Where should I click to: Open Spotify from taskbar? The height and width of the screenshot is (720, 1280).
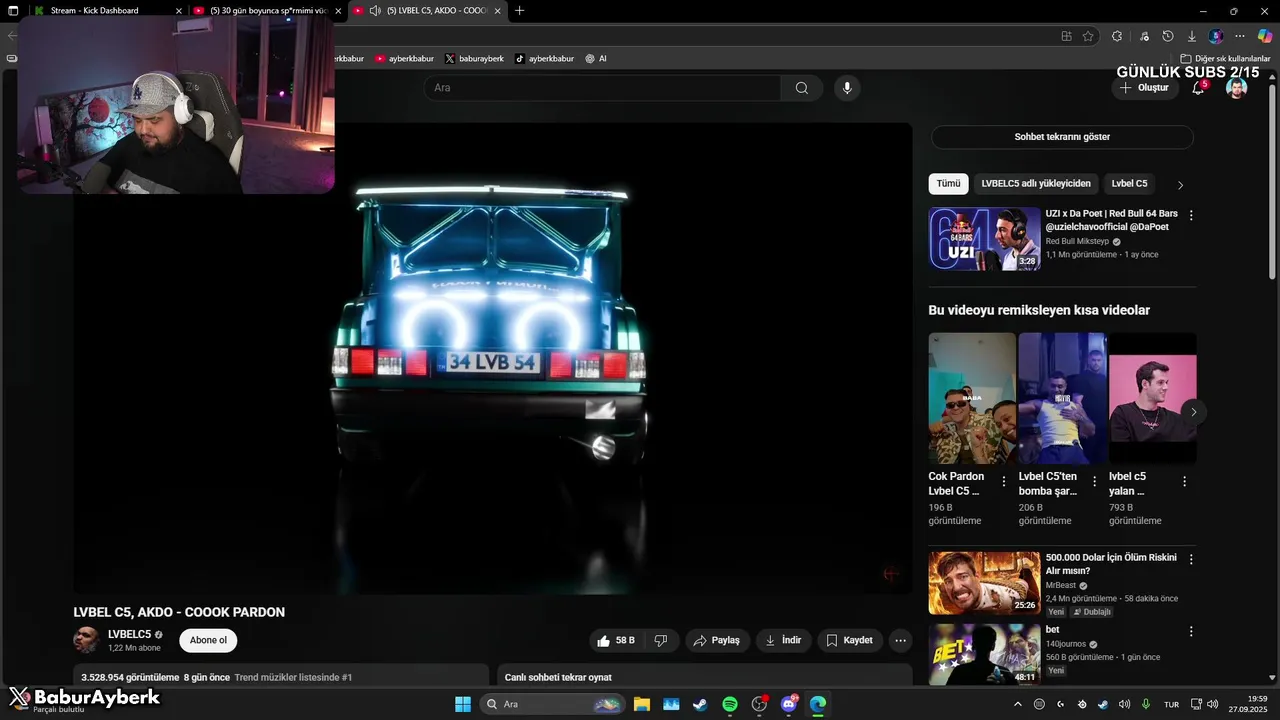[x=729, y=704]
